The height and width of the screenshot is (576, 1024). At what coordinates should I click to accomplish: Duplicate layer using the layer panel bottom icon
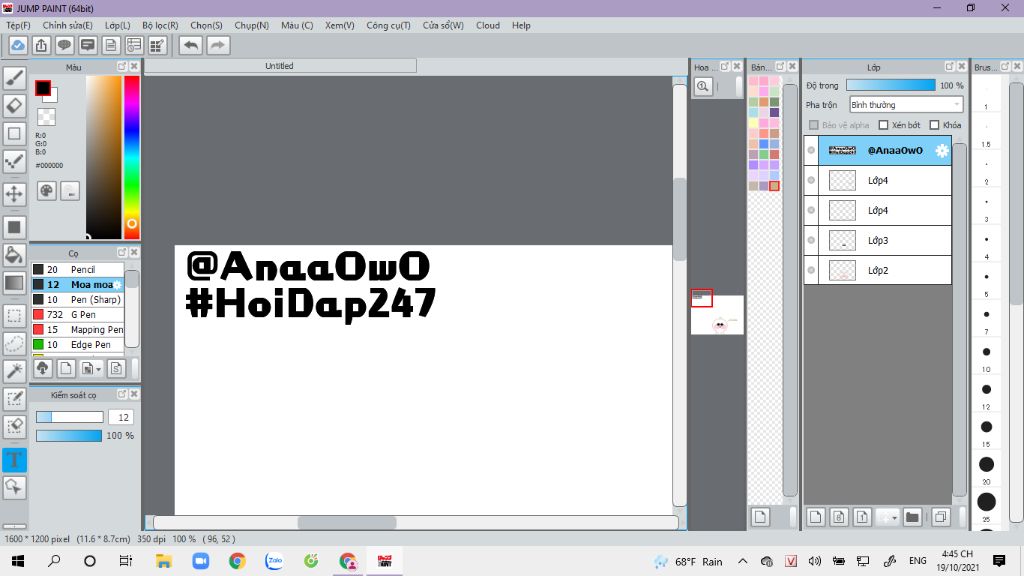(940, 517)
